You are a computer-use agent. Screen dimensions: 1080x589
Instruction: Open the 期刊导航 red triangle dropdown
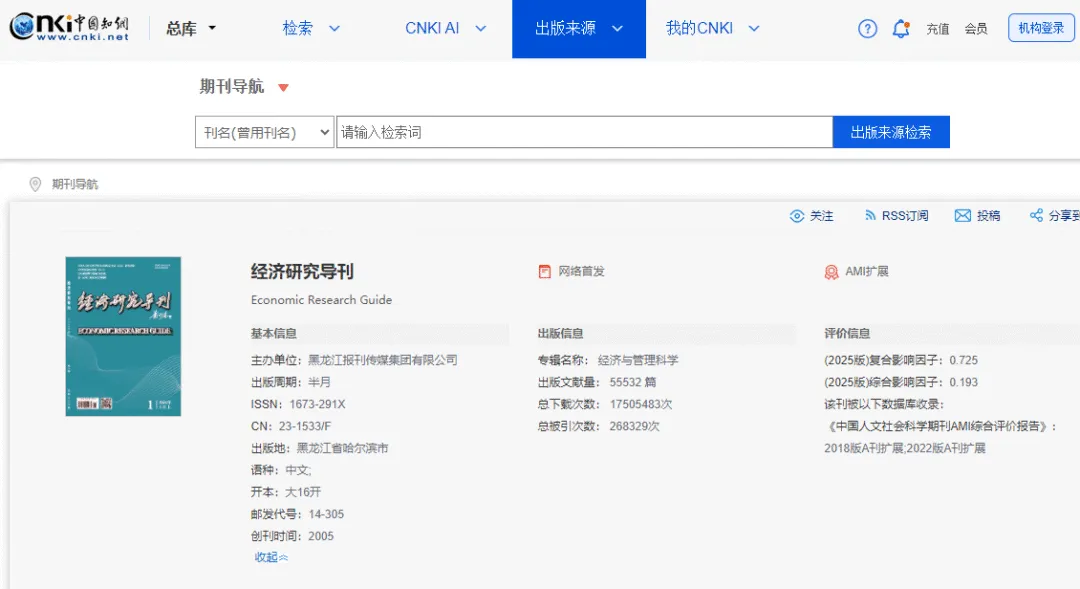click(283, 87)
